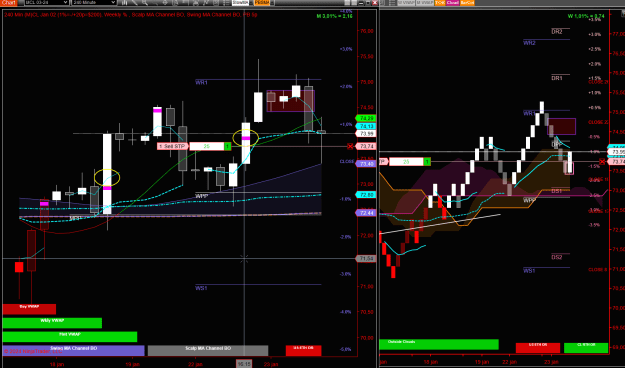Viewport: 625px width, 368px height.
Task: Click the green Mnt VWAP button
Action: [70, 337]
